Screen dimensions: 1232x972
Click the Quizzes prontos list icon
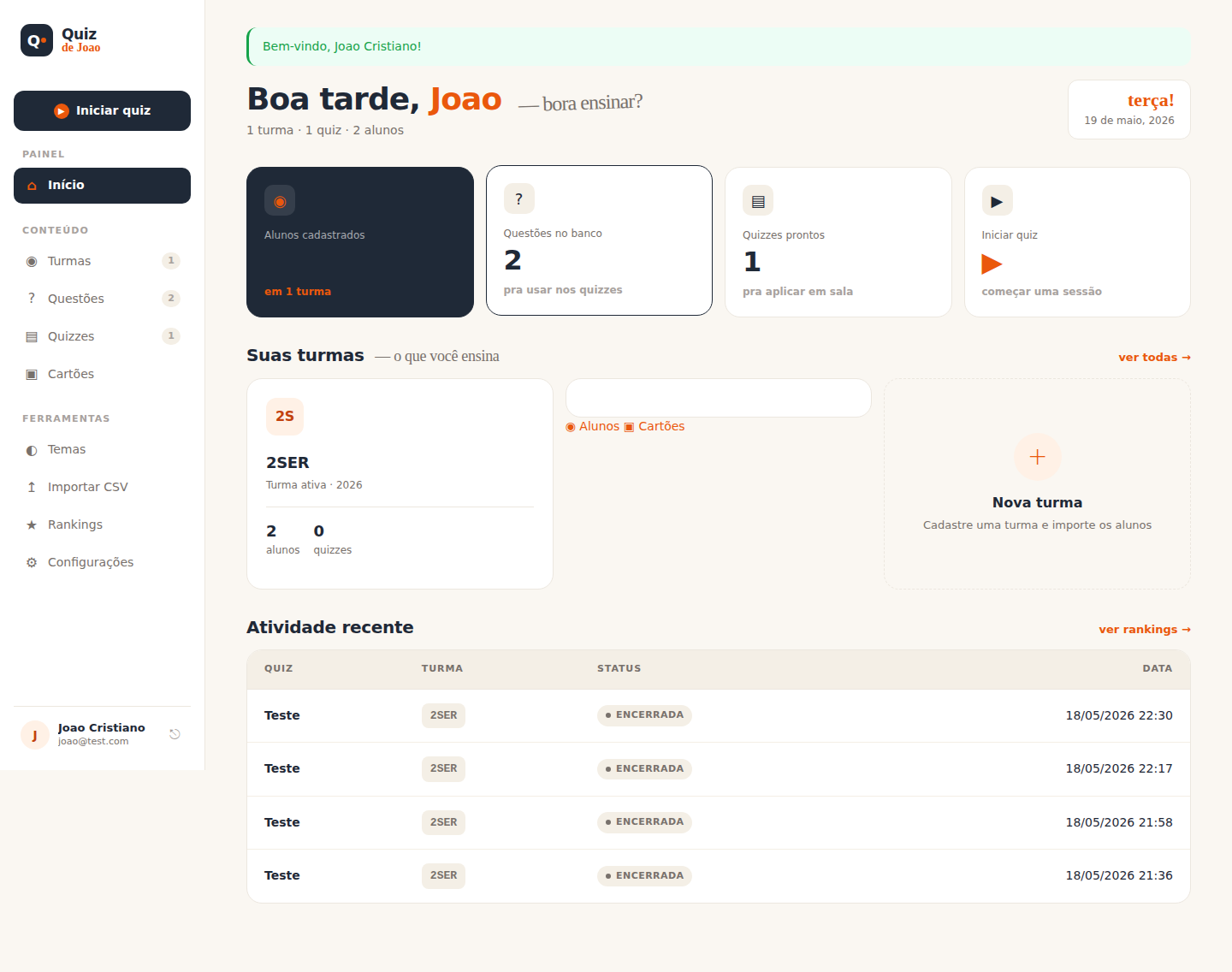coord(758,200)
